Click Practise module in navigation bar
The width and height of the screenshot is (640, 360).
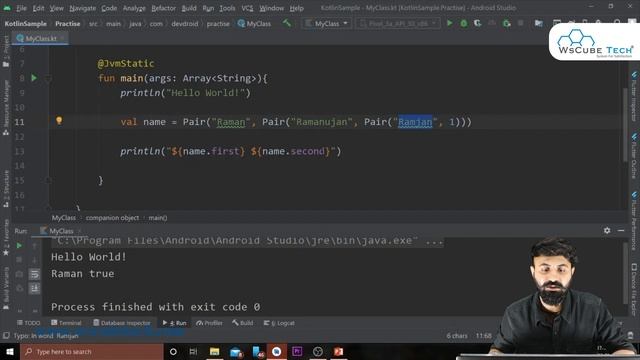point(68,24)
